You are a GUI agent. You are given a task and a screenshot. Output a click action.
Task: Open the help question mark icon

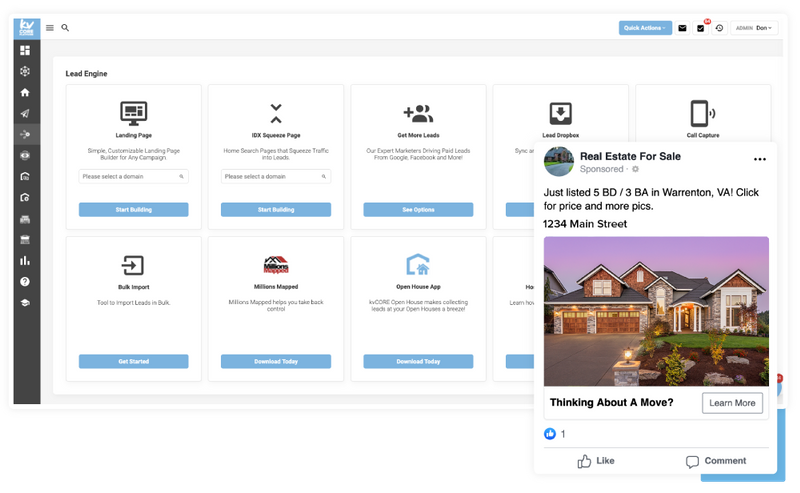(25, 282)
